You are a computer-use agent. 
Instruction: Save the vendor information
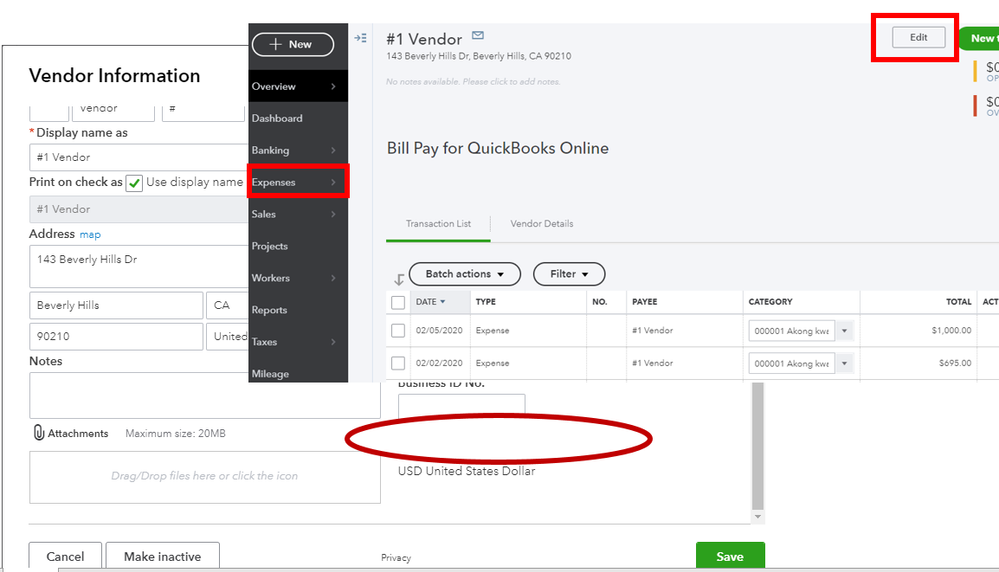(x=730, y=556)
